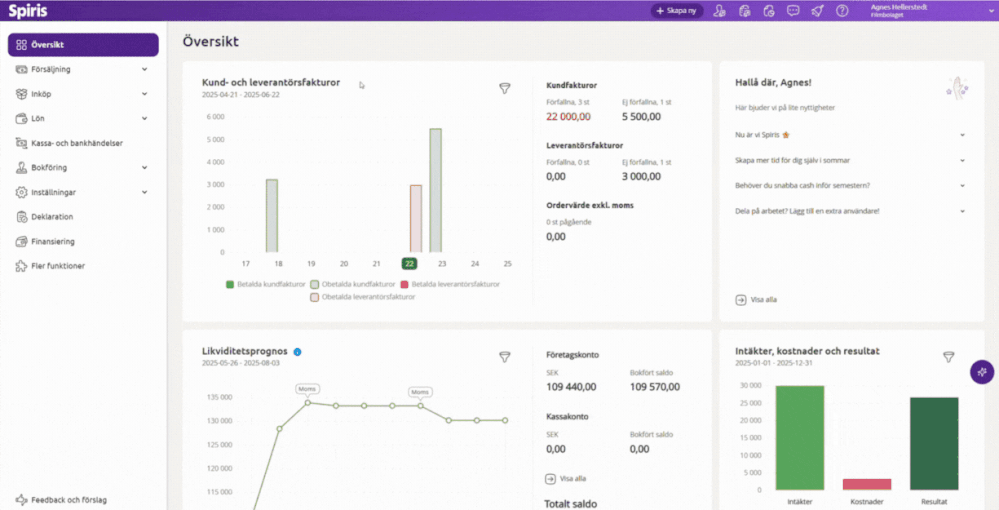Click the Obetalda leverantörsfakturor color swatch
The image size is (999, 510).
click(x=314, y=297)
